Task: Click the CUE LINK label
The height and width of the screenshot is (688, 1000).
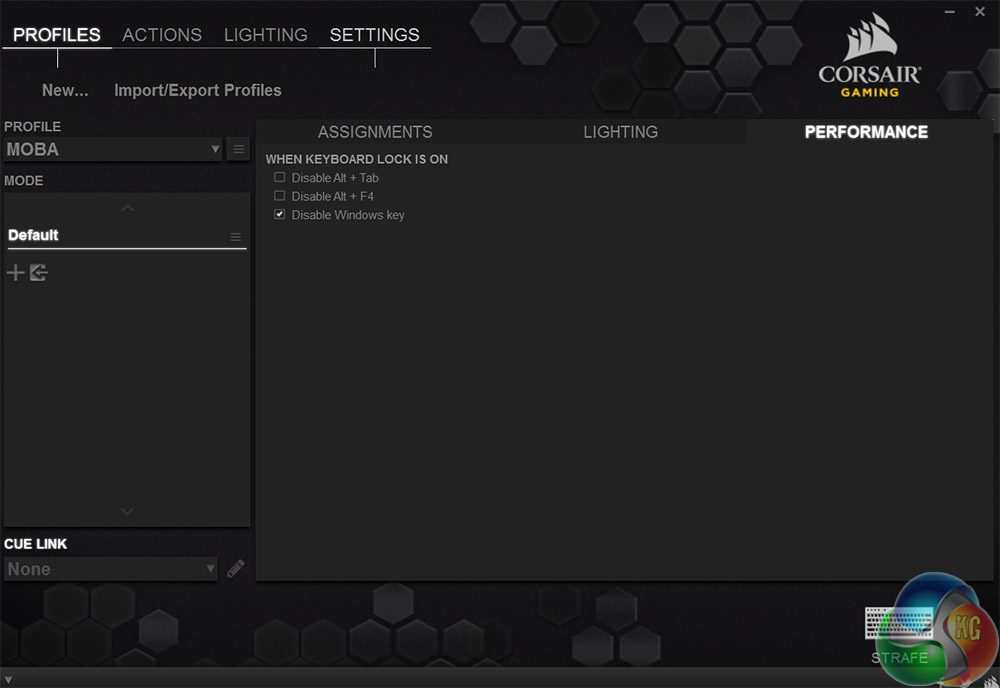Action: [x=35, y=544]
